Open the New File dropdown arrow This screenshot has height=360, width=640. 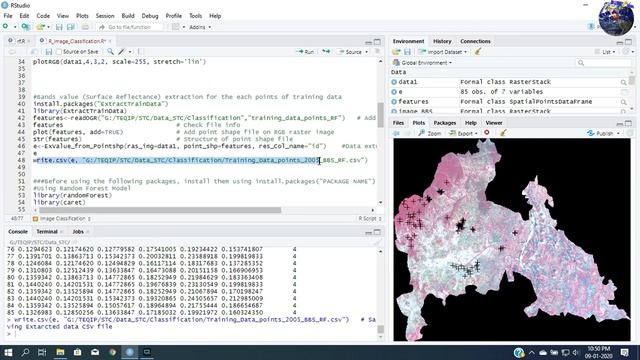15,27
